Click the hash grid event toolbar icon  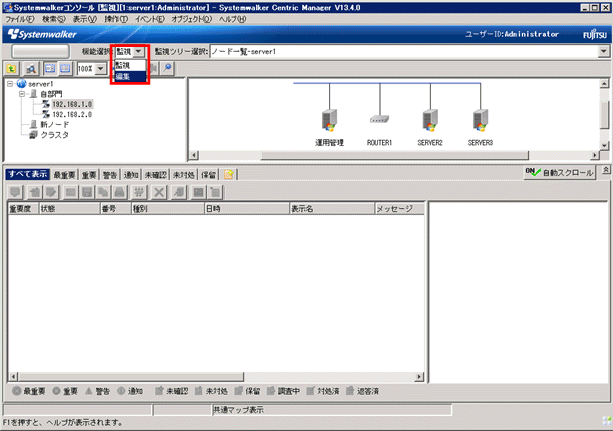(139, 192)
